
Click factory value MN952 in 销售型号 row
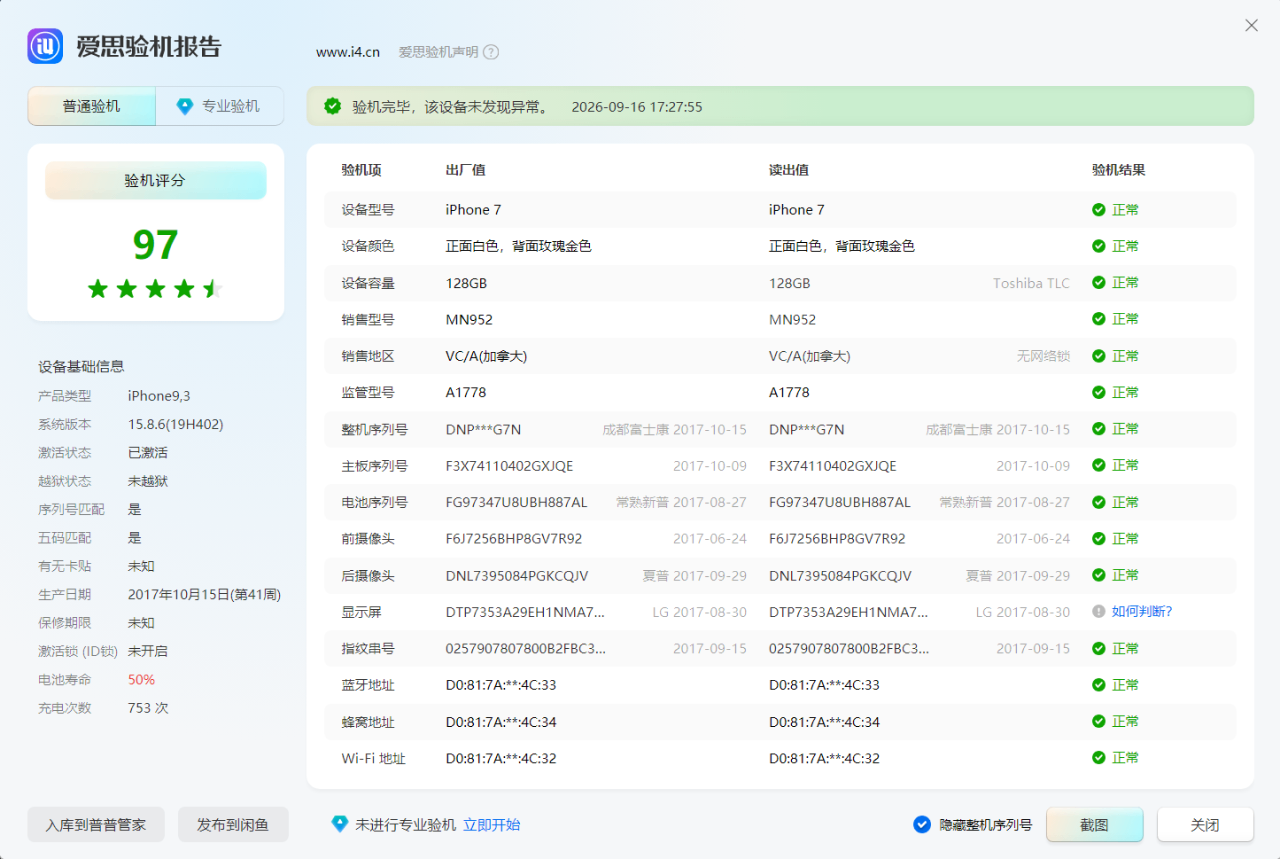point(469,320)
